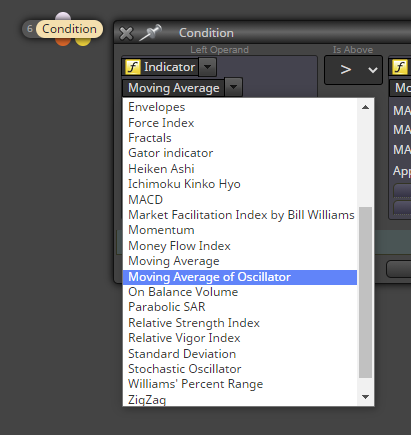Pick Williams' Percent Range indicator
The height and width of the screenshot is (435, 411).
240,384
